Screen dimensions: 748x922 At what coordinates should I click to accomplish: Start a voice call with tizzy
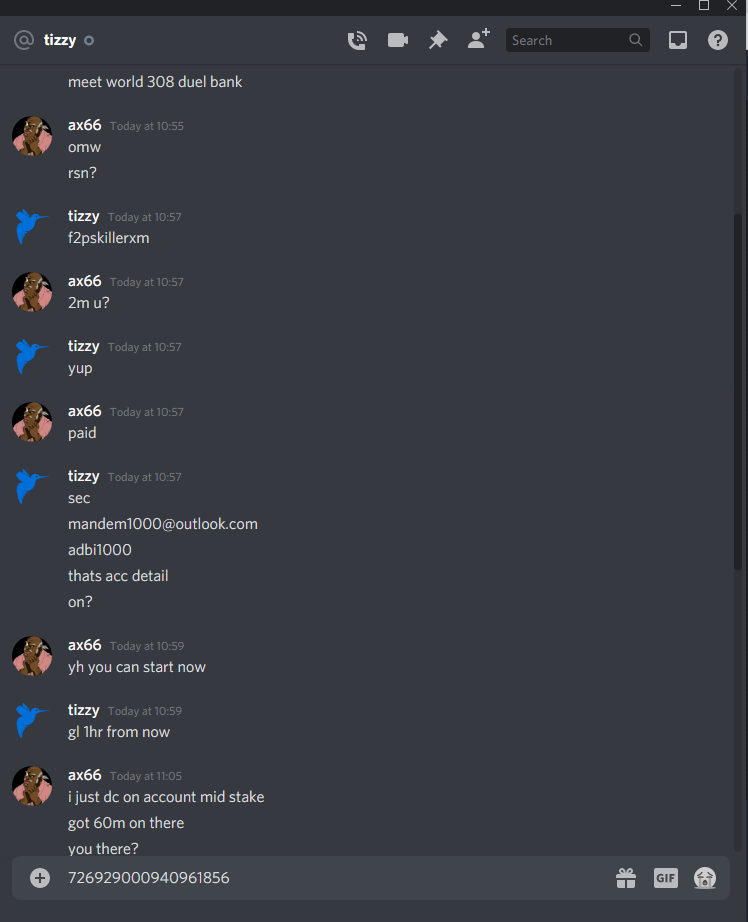pyautogui.click(x=357, y=41)
